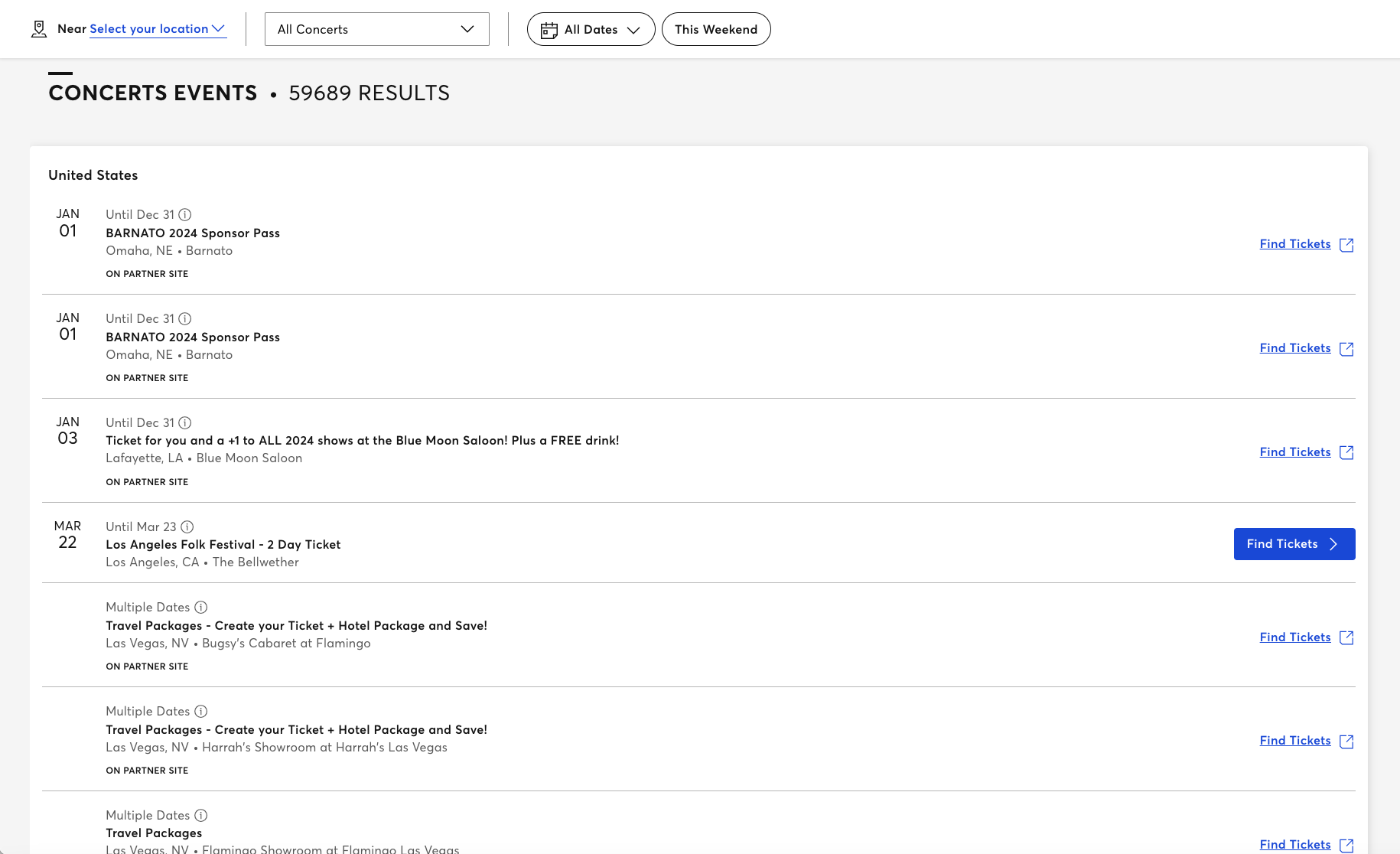Open 'Ticket for you and a +1' event title

[x=363, y=441]
